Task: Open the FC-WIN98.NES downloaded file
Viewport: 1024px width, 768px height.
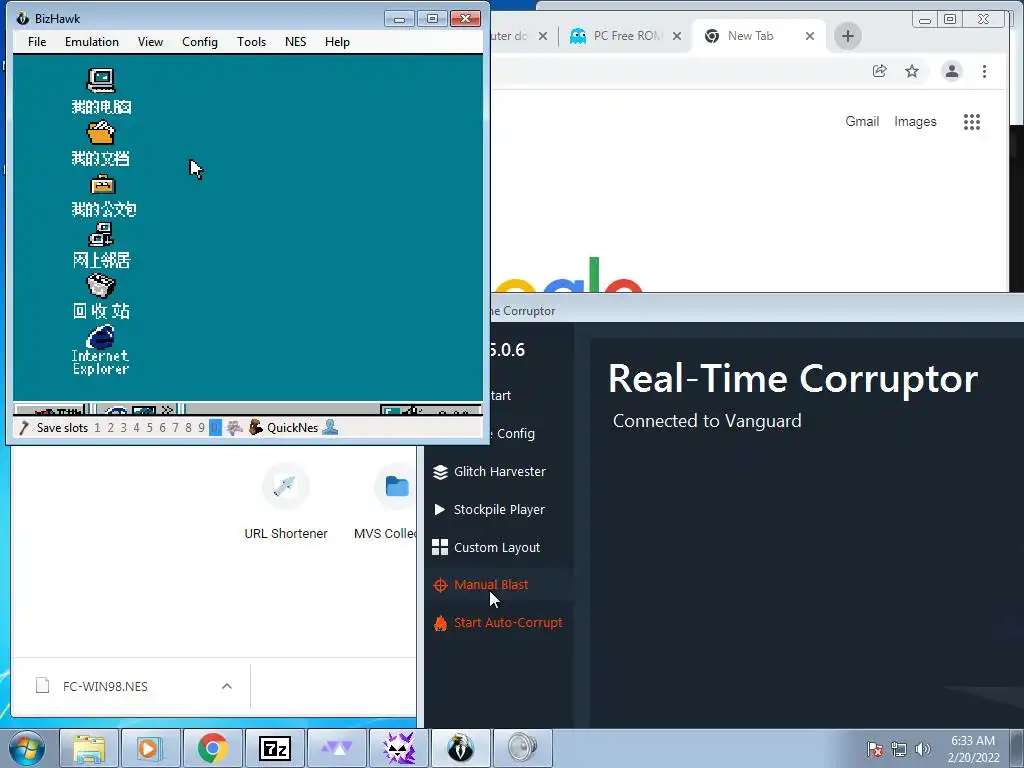Action: click(105, 686)
